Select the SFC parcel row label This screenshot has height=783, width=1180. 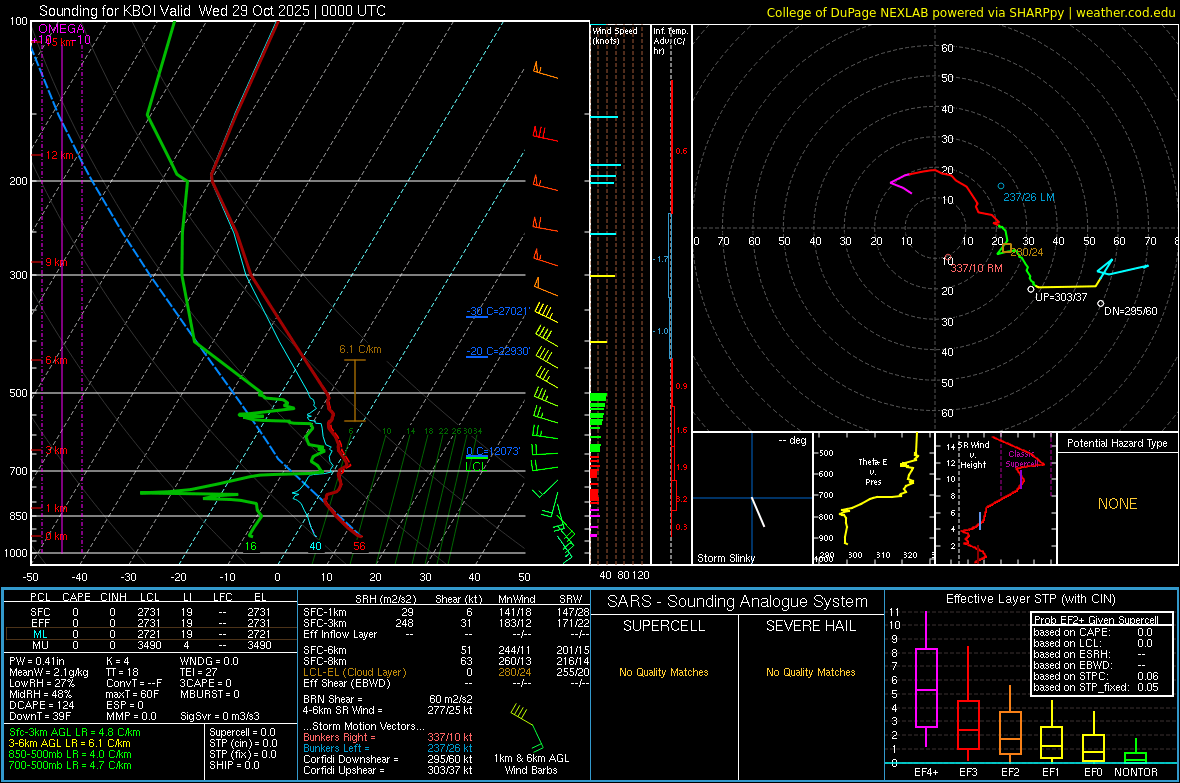[40, 612]
